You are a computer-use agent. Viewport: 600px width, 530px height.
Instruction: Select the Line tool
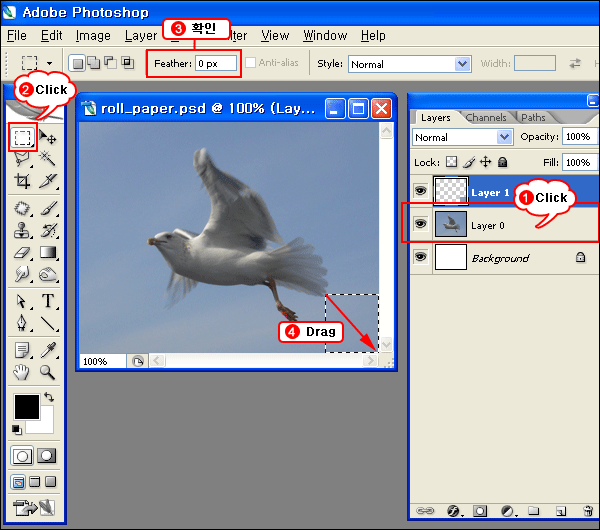pos(47,323)
